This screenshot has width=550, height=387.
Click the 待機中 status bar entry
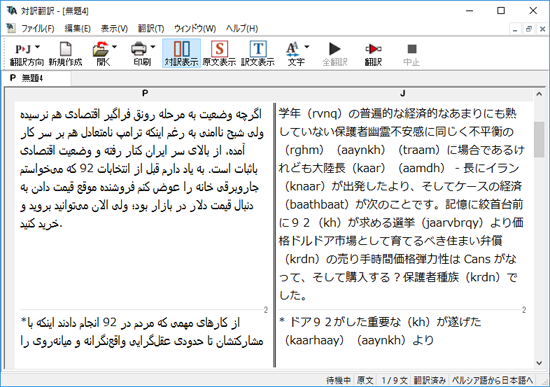click(338, 380)
